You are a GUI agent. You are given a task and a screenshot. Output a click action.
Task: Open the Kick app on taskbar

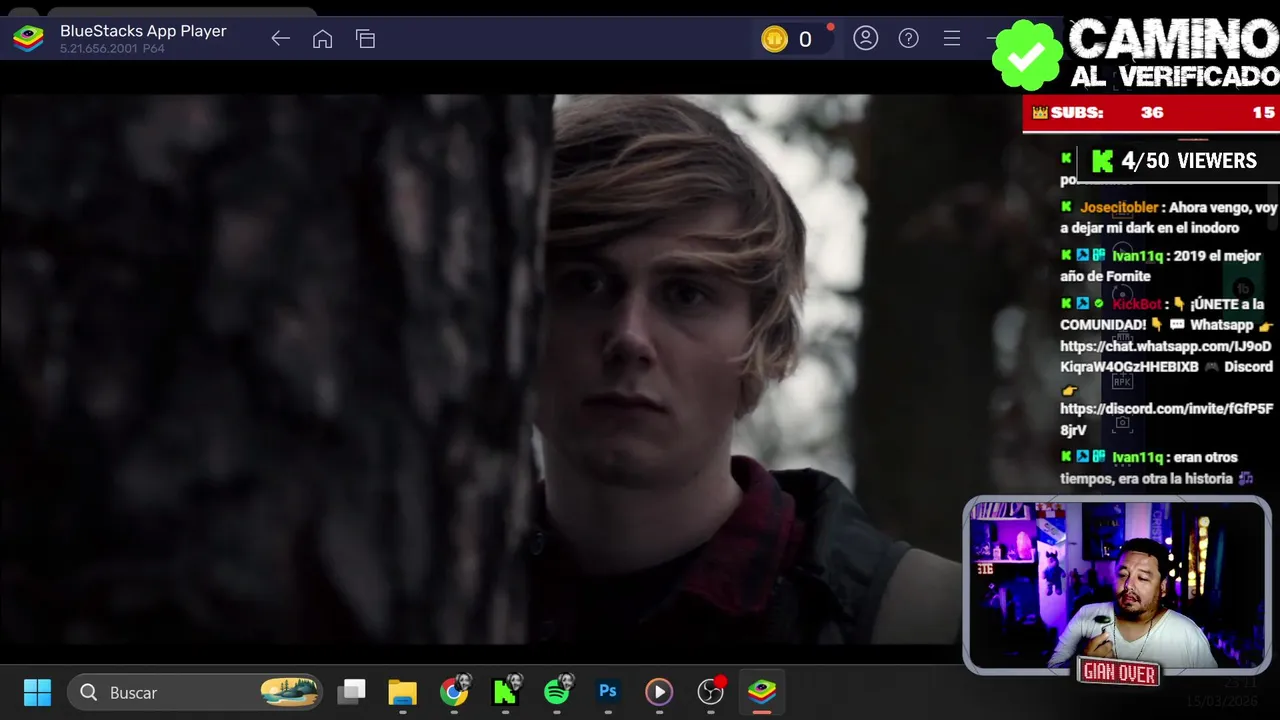coord(506,691)
